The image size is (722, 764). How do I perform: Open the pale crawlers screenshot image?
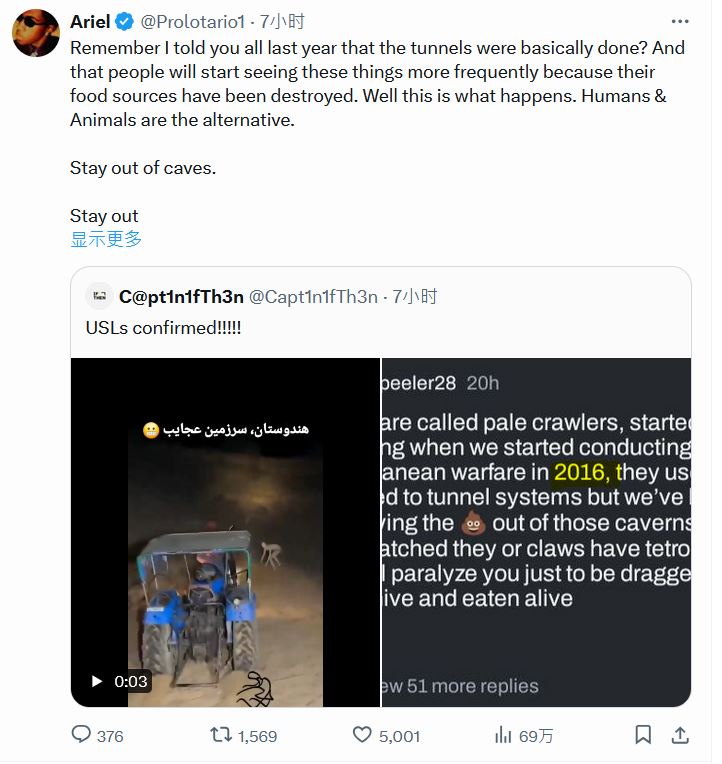536,532
